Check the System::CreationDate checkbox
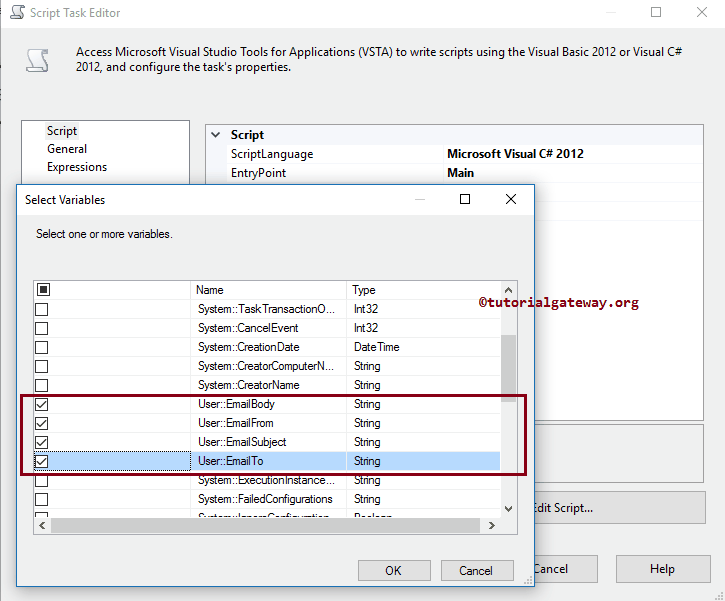Image resolution: width=725 pixels, height=601 pixels. [x=42, y=347]
